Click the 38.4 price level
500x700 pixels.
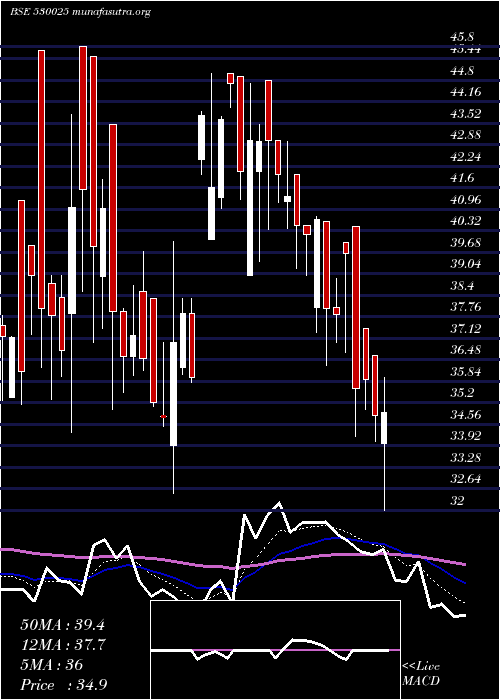pyautogui.click(x=462, y=285)
